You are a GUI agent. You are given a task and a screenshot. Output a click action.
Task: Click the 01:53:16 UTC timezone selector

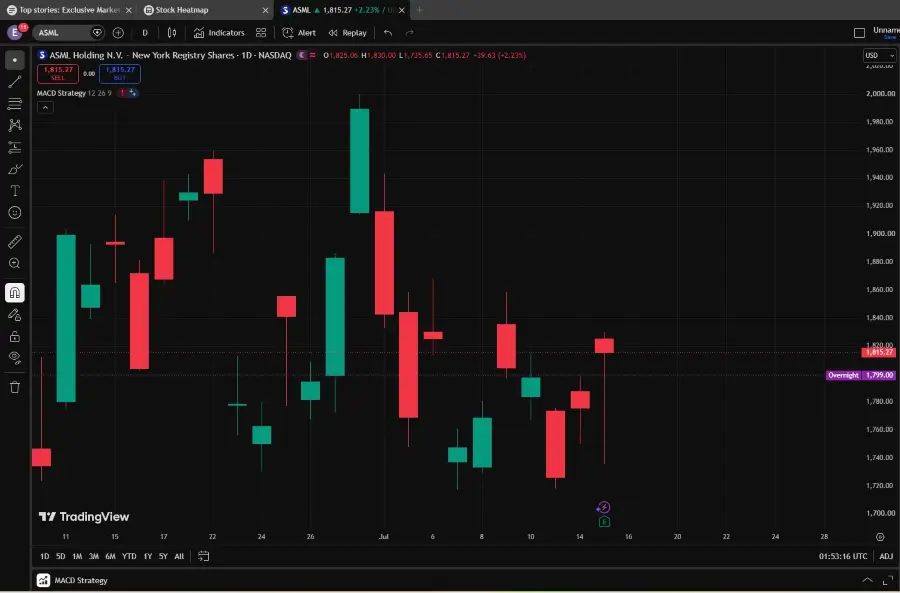pos(843,556)
